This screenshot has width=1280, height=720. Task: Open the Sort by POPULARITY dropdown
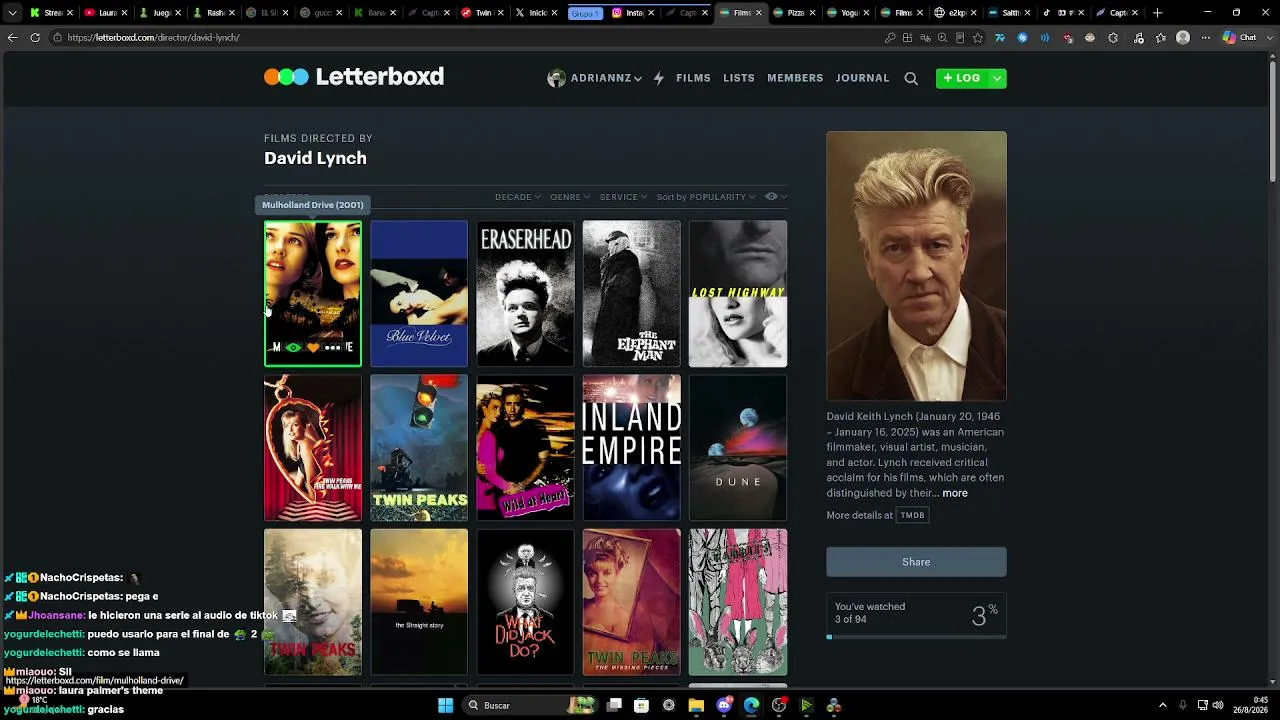pos(706,197)
